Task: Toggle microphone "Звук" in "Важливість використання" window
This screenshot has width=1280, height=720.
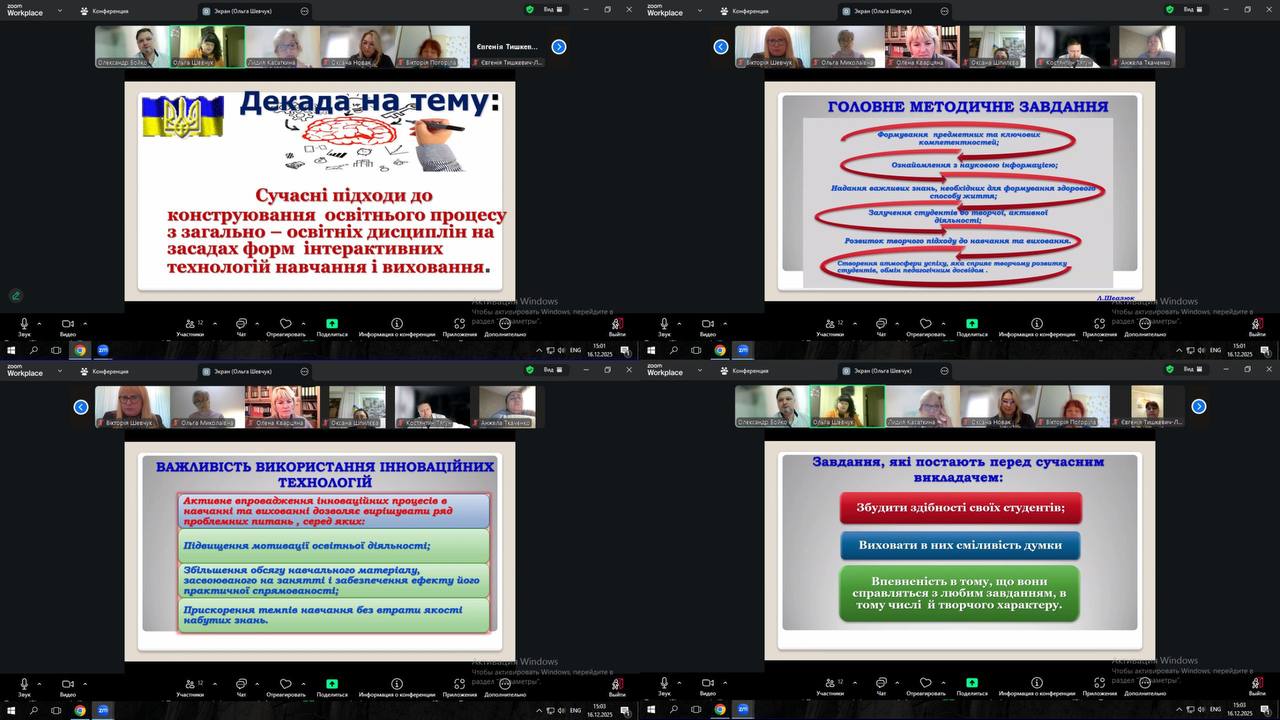Action: (x=24, y=684)
